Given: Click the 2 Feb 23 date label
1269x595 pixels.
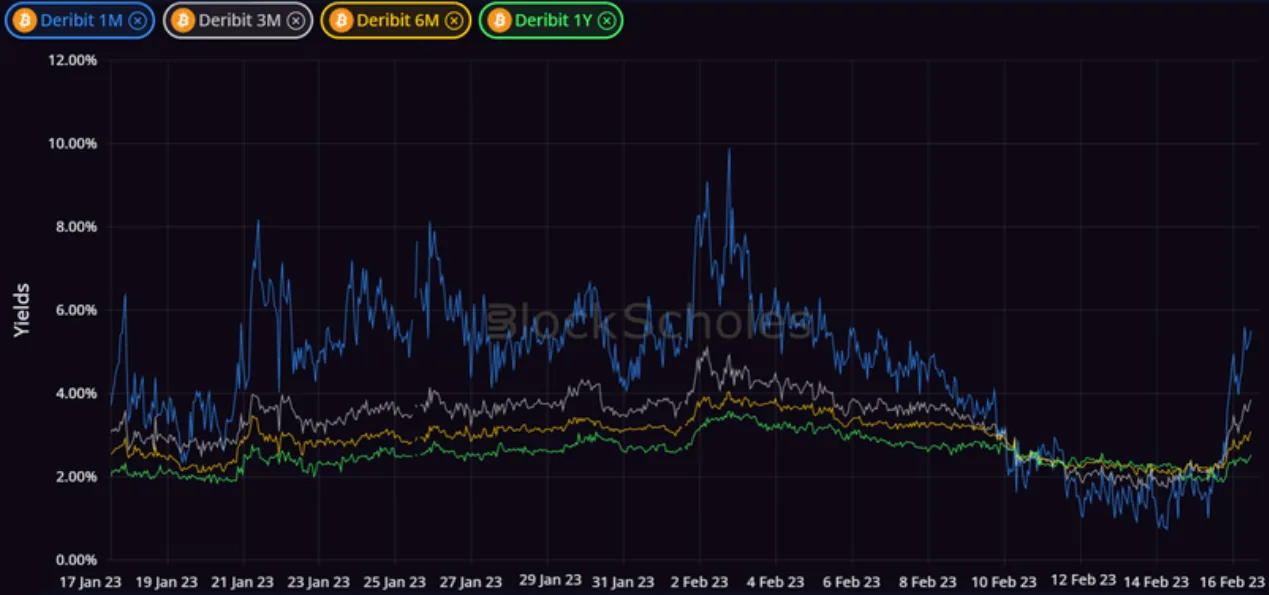Looking at the screenshot, I should [701, 581].
